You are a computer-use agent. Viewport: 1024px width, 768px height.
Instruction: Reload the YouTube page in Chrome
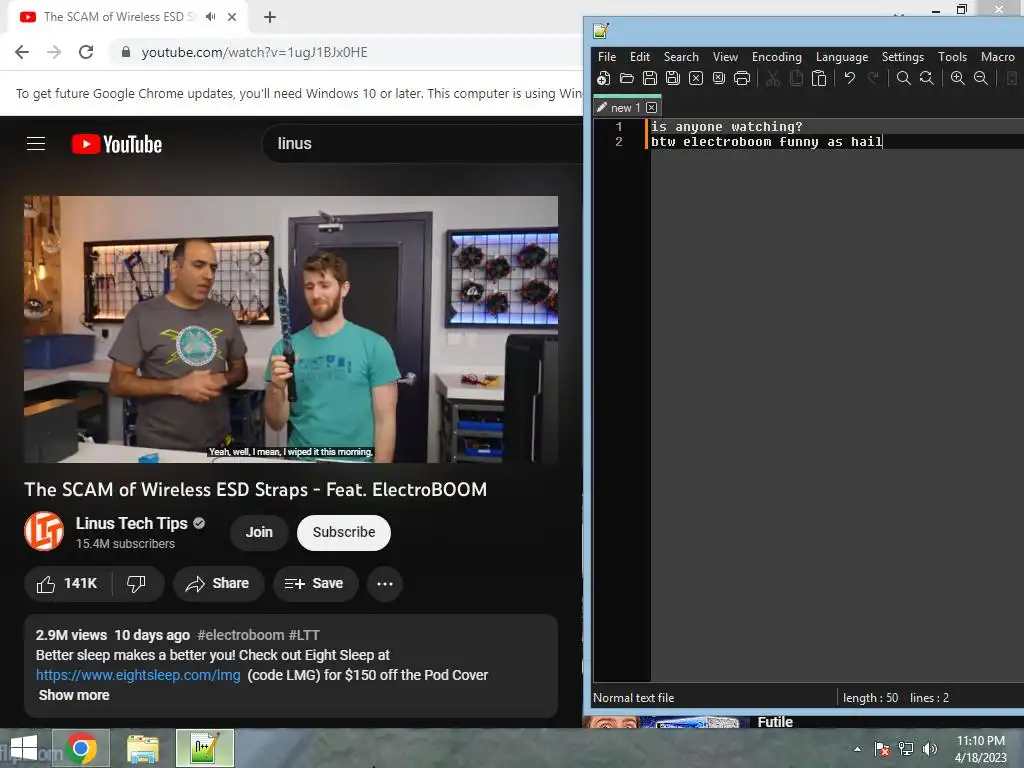pos(86,52)
